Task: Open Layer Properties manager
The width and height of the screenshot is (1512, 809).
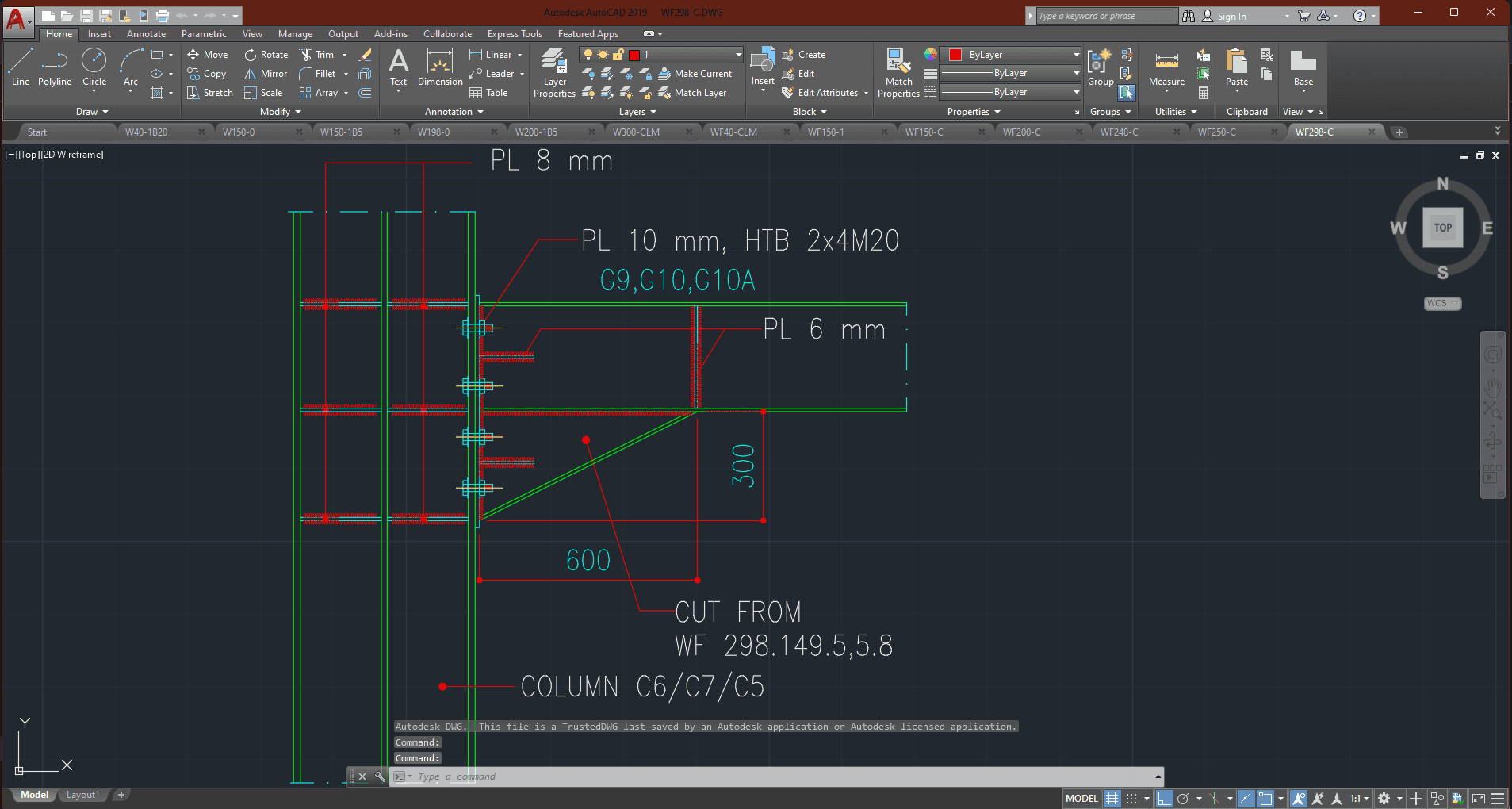Action: [554, 72]
